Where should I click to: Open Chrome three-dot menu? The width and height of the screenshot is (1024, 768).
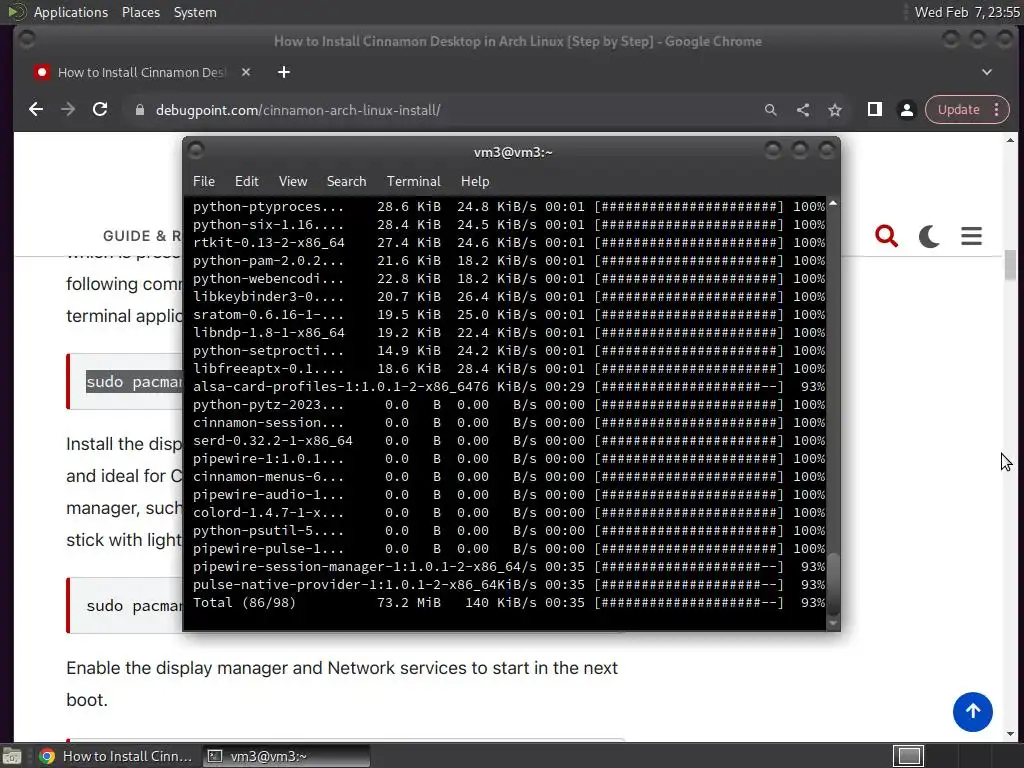pyautogui.click(x=997, y=110)
